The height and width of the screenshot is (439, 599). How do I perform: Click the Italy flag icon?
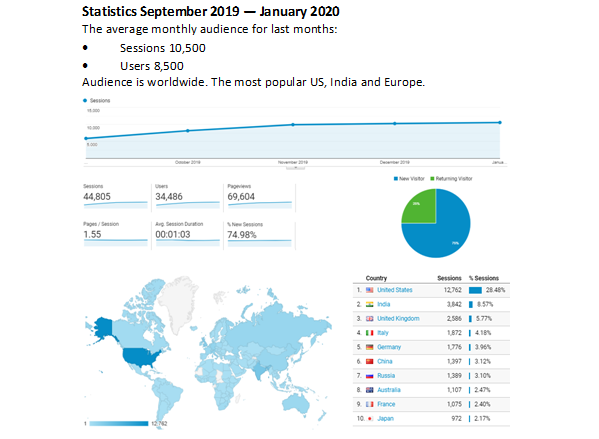pos(369,333)
